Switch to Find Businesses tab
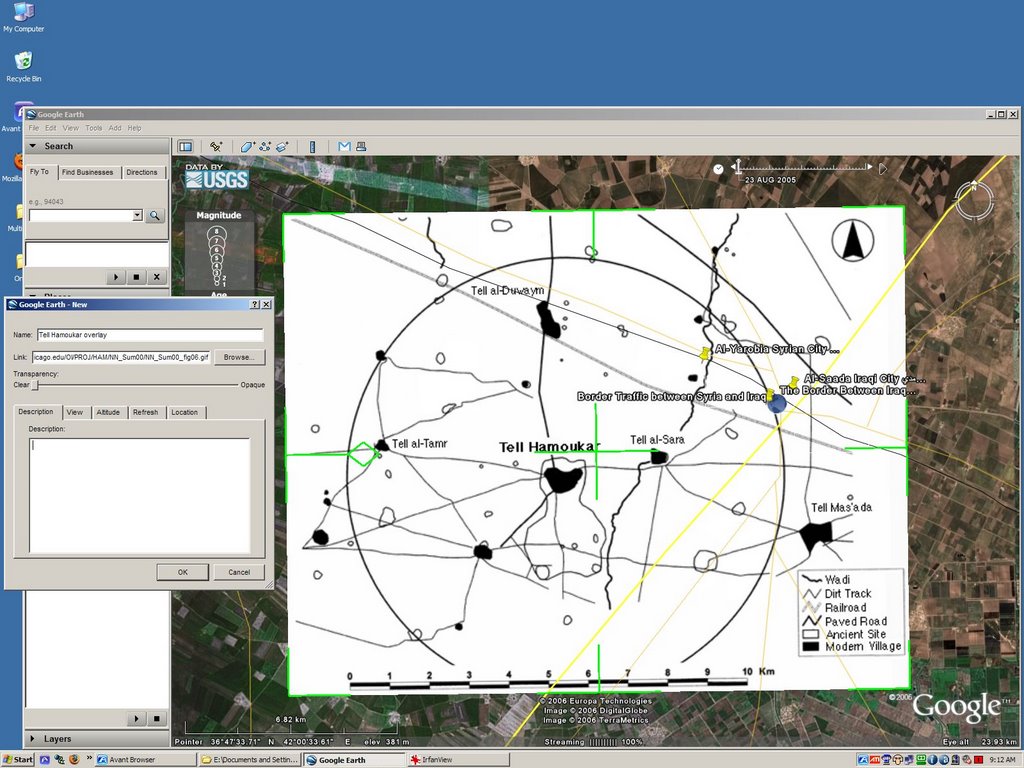The height and width of the screenshot is (768, 1024). pyautogui.click(x=88, y=172)
